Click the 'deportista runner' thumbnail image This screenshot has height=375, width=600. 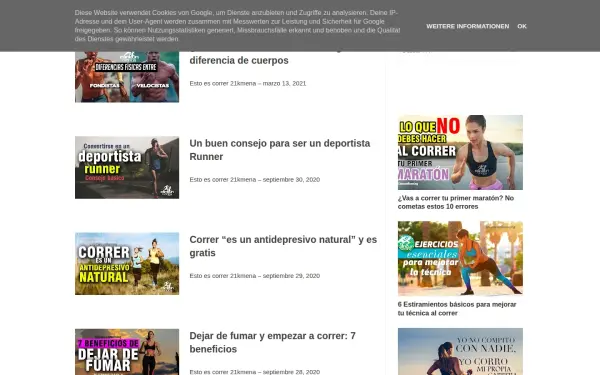click(127, 167)
